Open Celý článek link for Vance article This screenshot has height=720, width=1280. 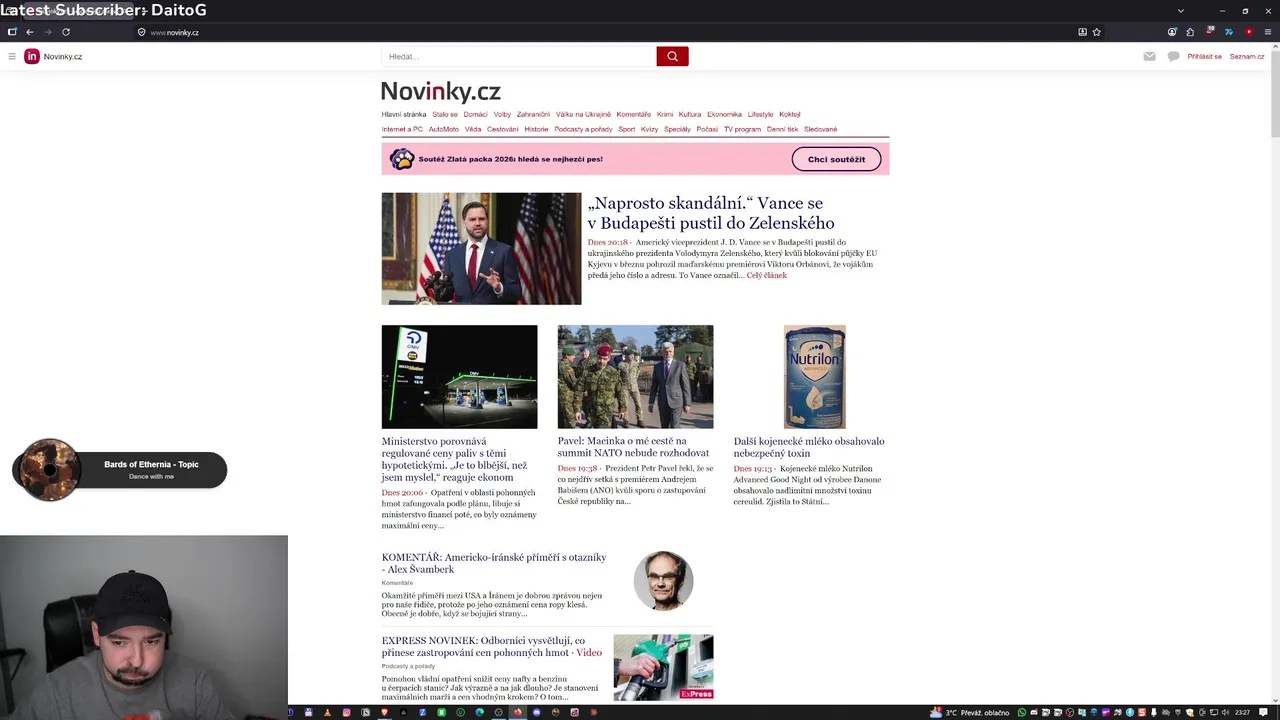(x=767, y=275)
